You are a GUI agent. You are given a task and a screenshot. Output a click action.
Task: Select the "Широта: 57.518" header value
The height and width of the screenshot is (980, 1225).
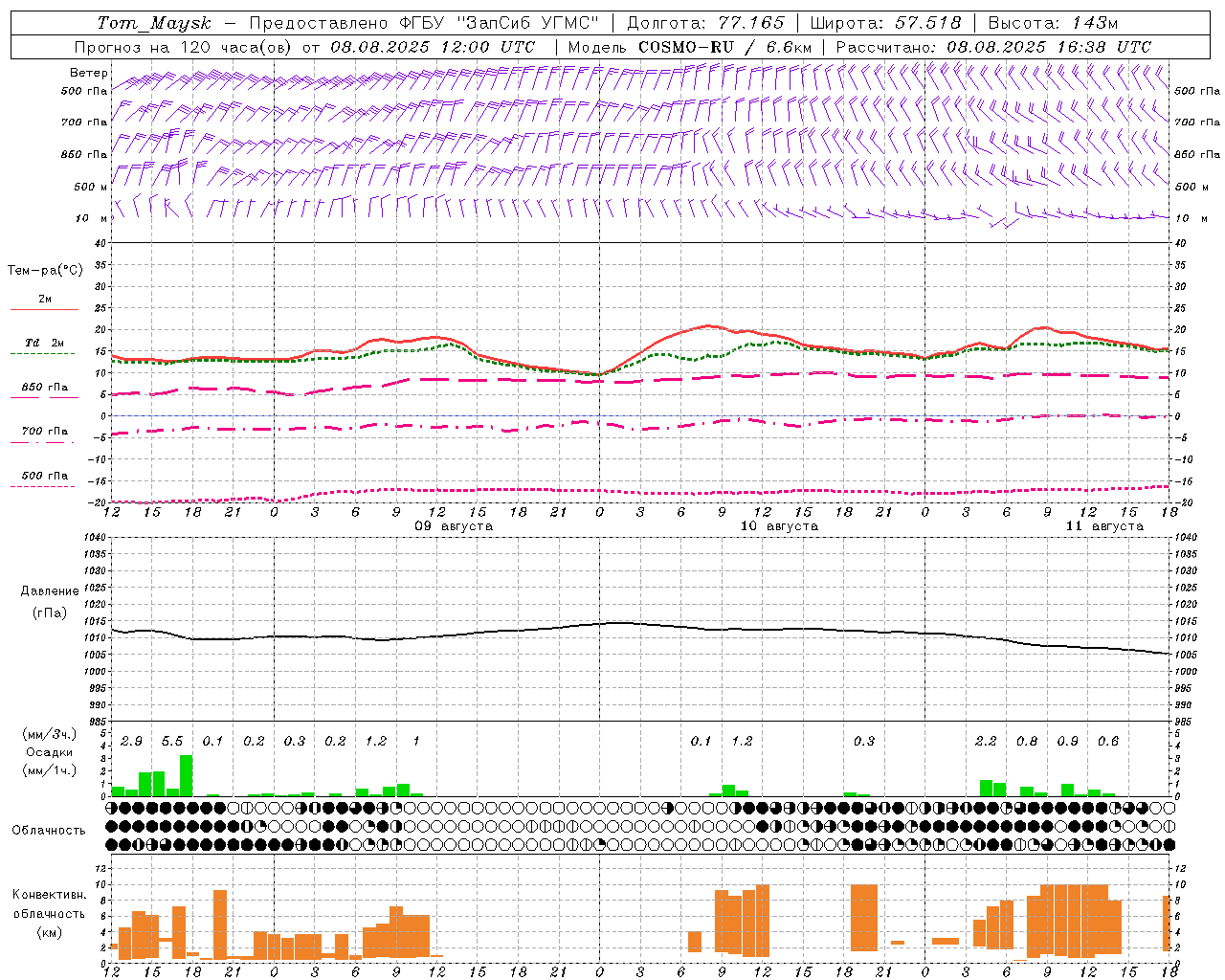coord(885,23)
